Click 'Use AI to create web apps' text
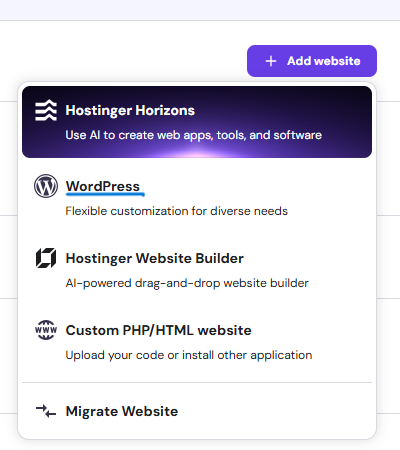Viewport: 400px width, 450px height. (x=139, y=135)
